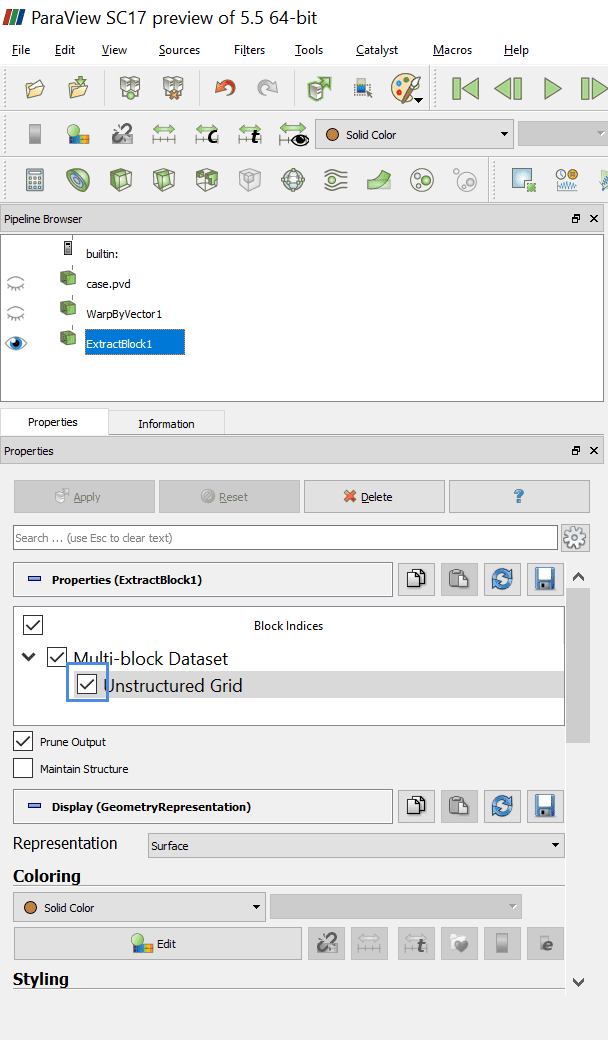Screen dimensions: 608x1040
Task: Uncheck the Prune Output checkbox
Action: click(x=23, y=742)
